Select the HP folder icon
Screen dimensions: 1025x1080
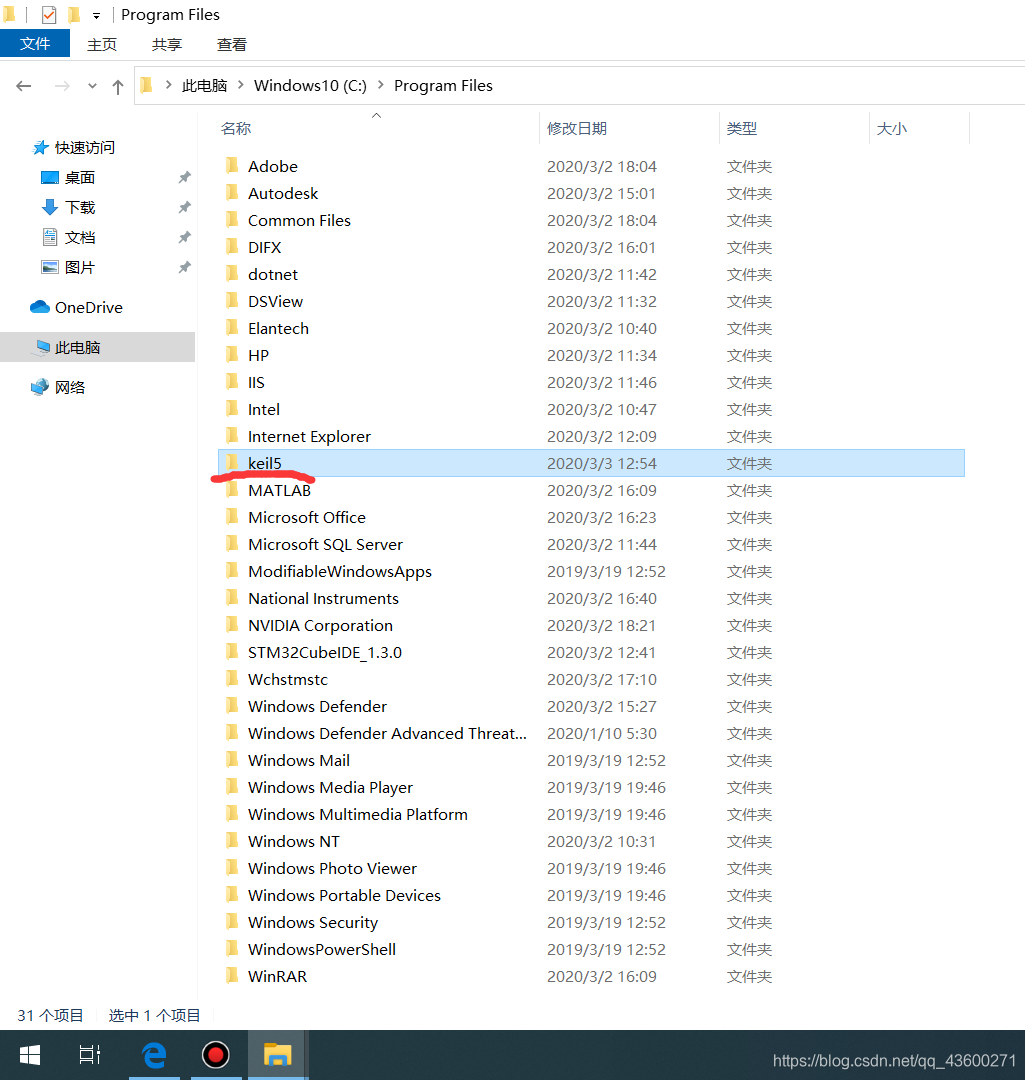(x=232, y=355)
